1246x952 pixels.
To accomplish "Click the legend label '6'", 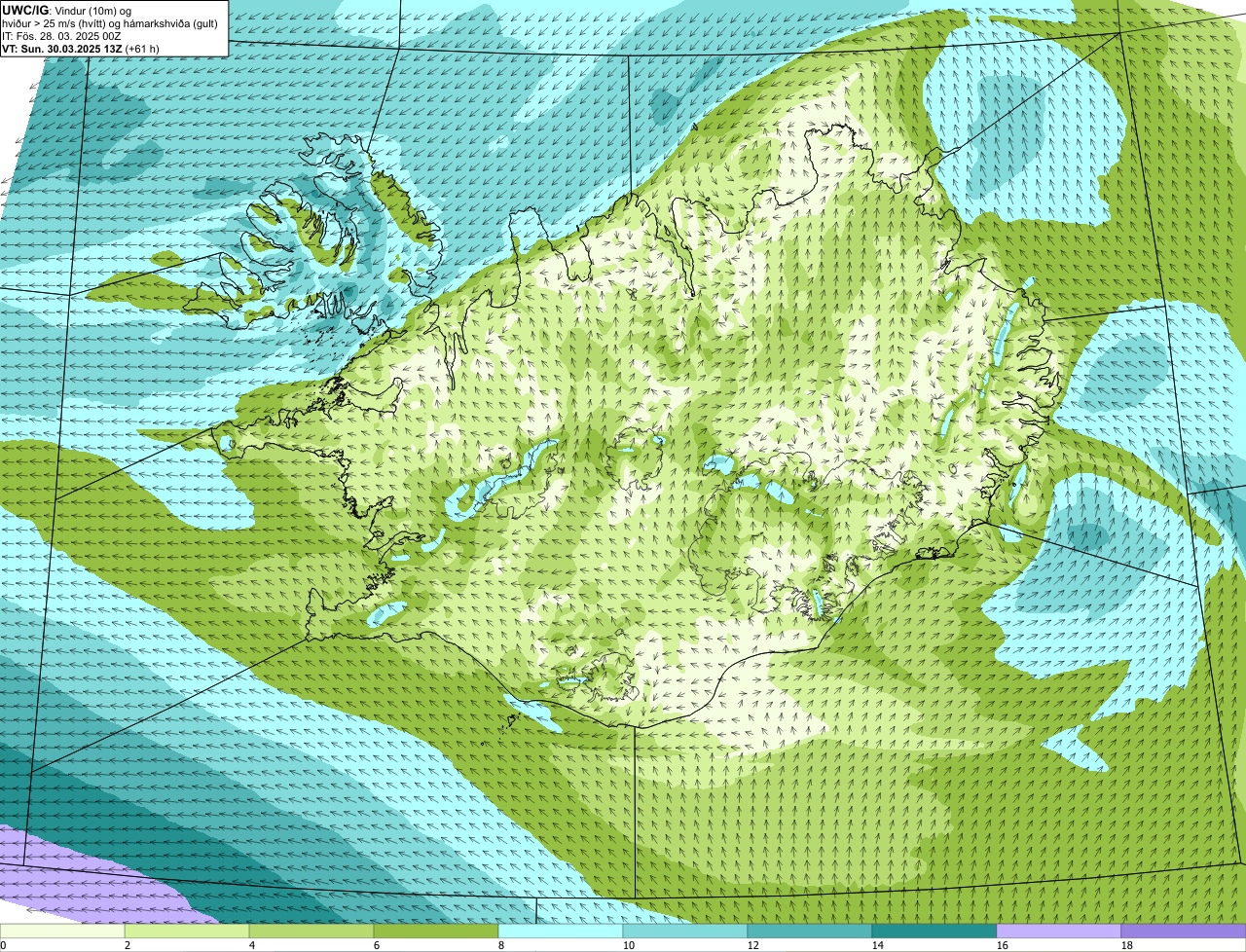I will coord(377,945).
